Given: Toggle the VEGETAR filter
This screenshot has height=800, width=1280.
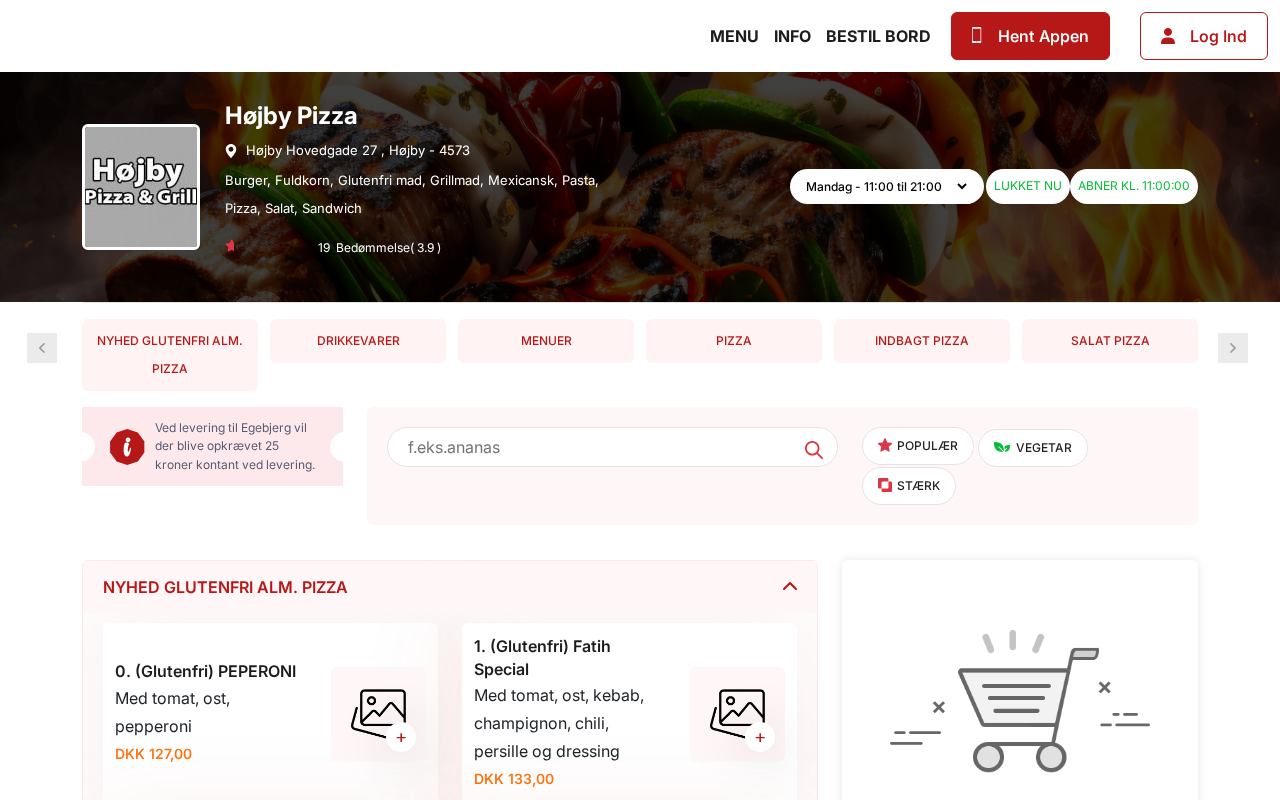Looking at the screenshot, I should pyautogui.click(x=1033, y=448).
